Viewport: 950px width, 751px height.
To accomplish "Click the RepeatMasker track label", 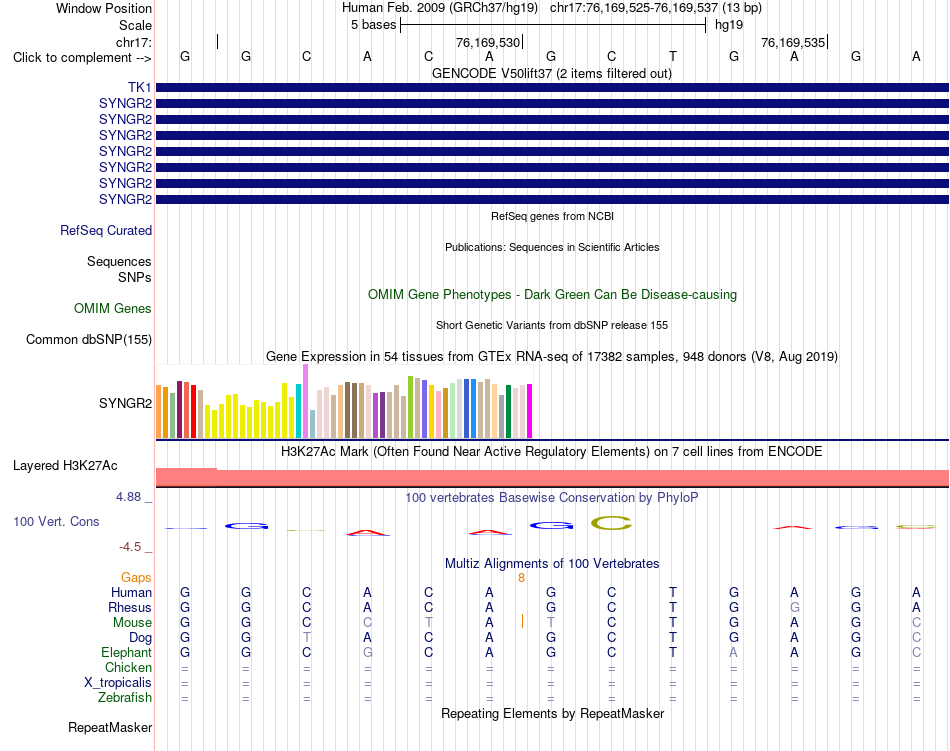I will (110, 727).
